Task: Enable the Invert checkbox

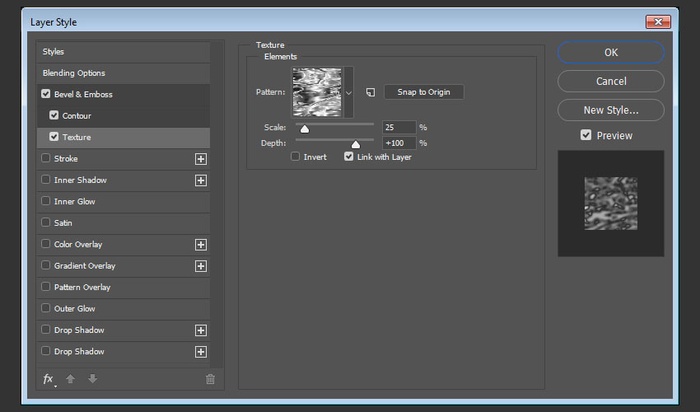Action: pos(296,157)
